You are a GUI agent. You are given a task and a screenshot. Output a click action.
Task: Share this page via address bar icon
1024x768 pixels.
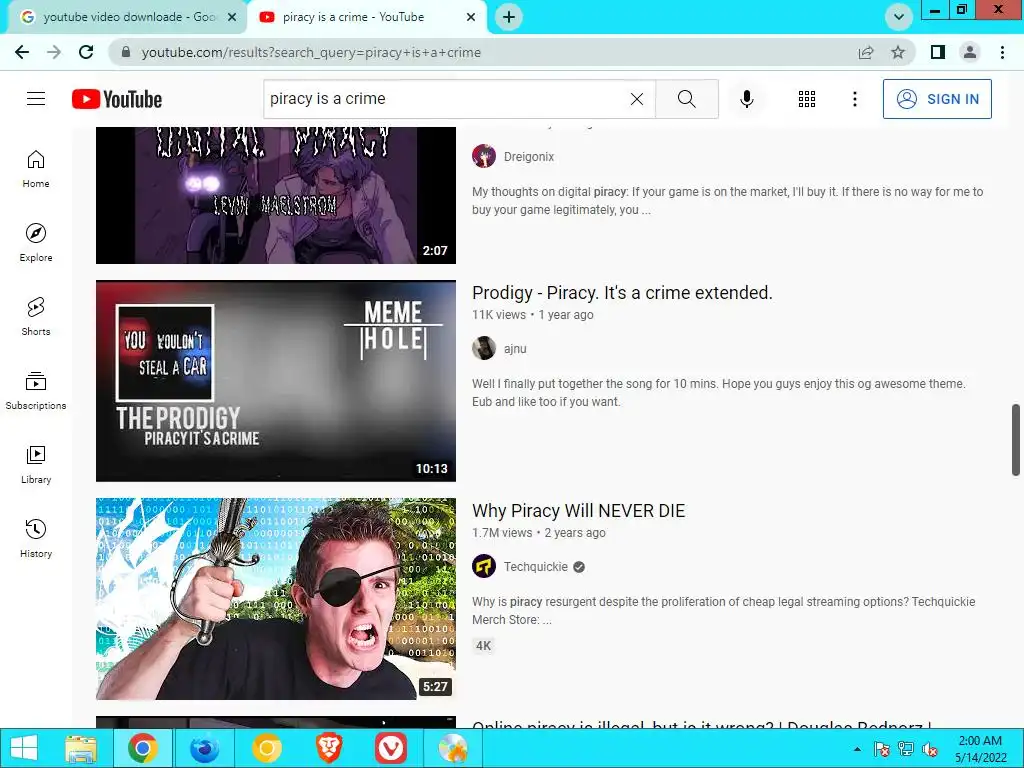click(866, 52)
